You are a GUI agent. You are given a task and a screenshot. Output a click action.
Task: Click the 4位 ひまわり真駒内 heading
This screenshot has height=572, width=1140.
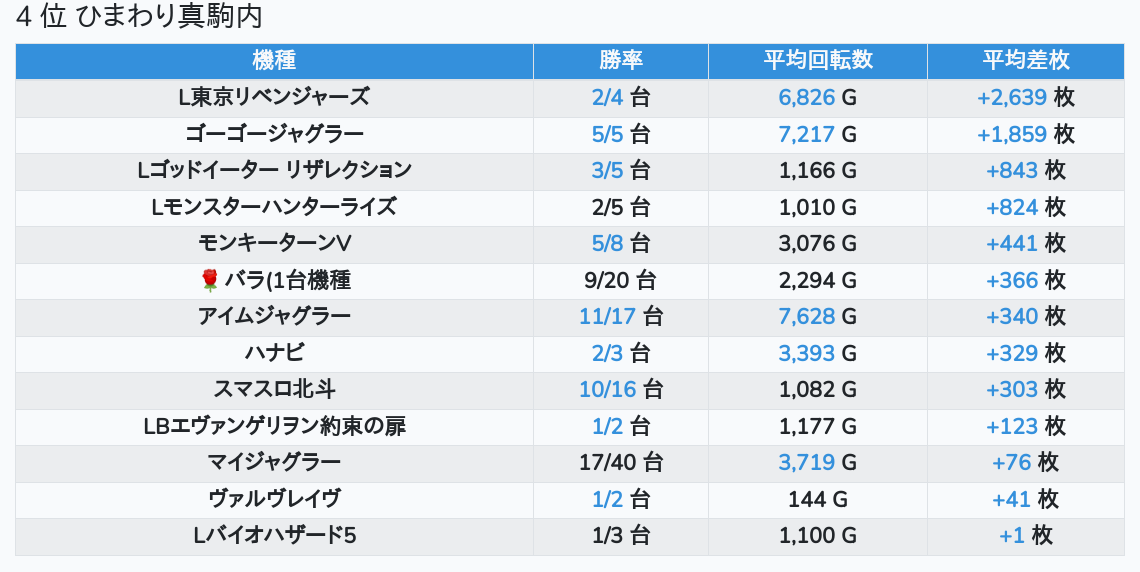coord(139,16)
